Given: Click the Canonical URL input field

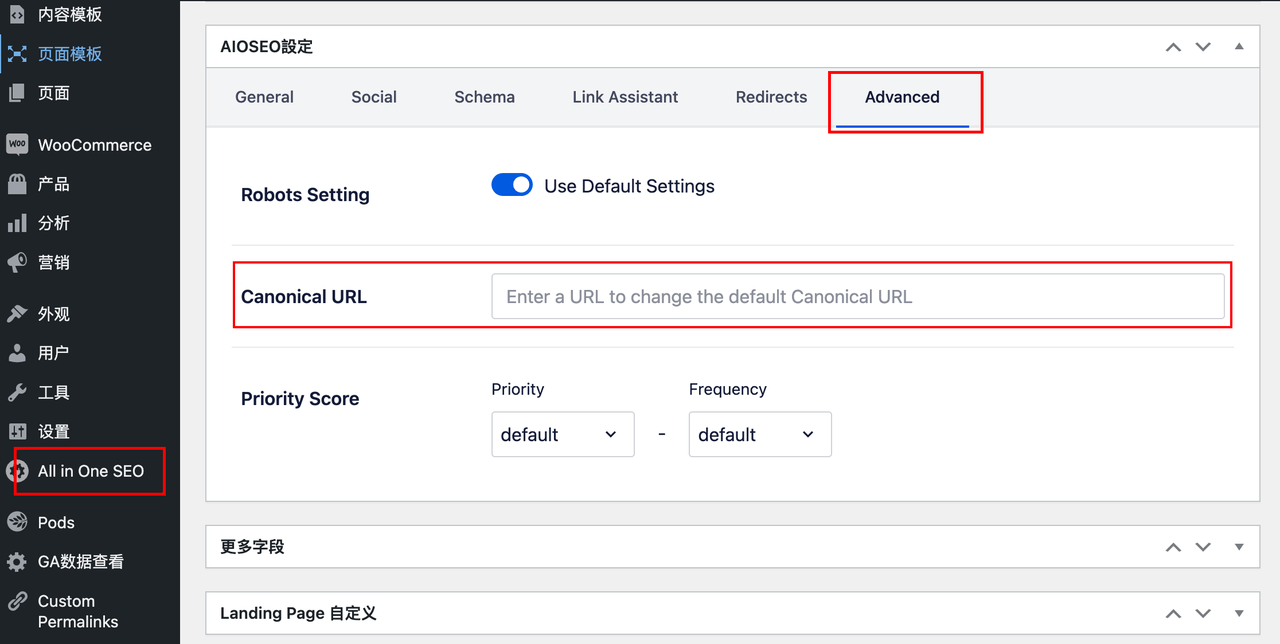Looking at the screenshot, I should pyautogui.click(x=858, y=296).
